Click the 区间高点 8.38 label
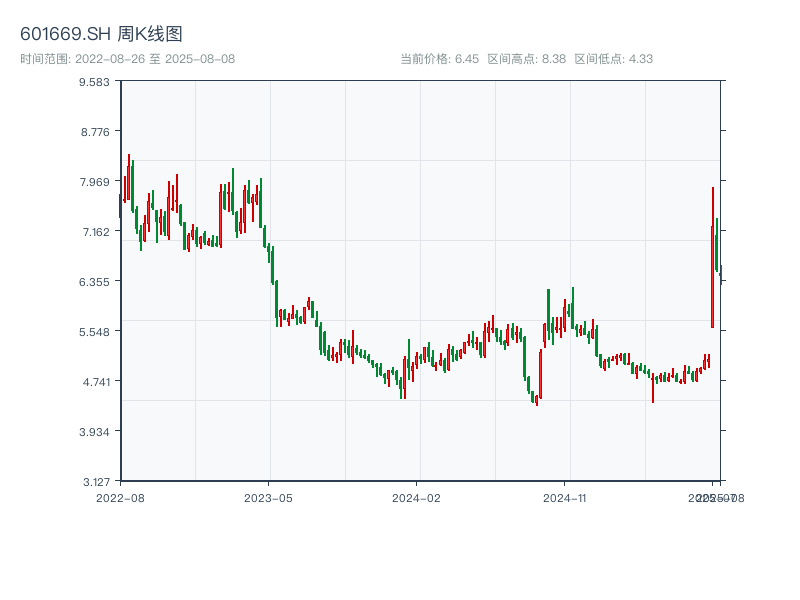Viewport: 800px width, 600px height. tap(526, 59)
